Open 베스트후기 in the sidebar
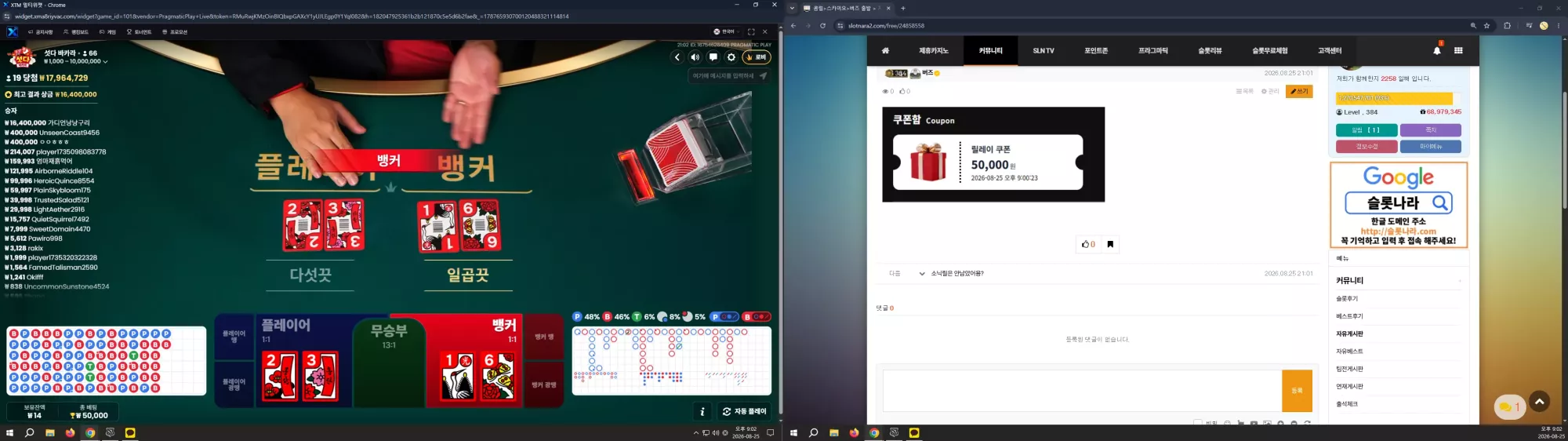Image resolution: width=1568 pixels, height=441 pixels. click(x=1349, y=316)
